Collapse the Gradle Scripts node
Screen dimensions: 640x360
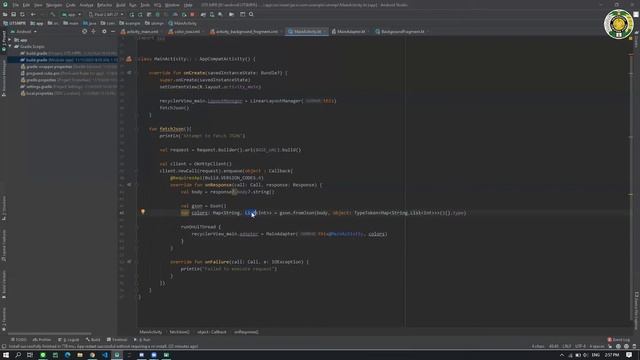coord(10,47)
